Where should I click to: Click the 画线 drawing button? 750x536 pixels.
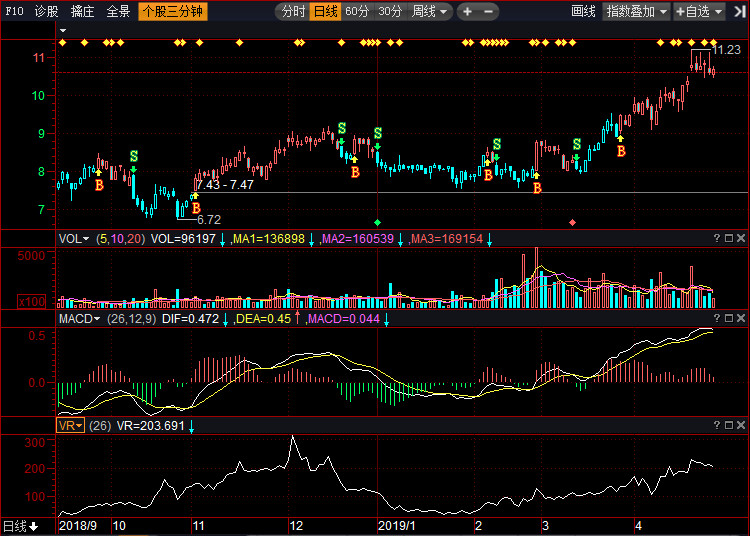583,12
